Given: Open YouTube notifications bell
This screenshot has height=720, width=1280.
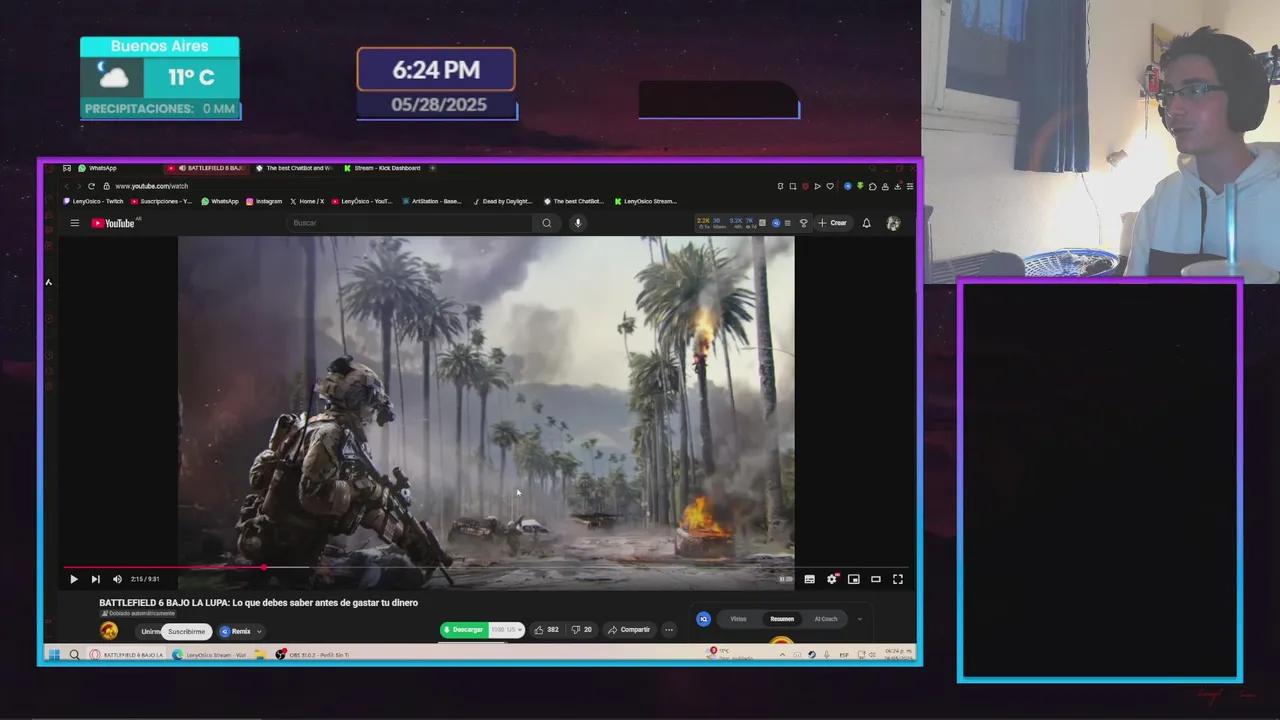Looking at the screenshot, I should click(866, 223).
